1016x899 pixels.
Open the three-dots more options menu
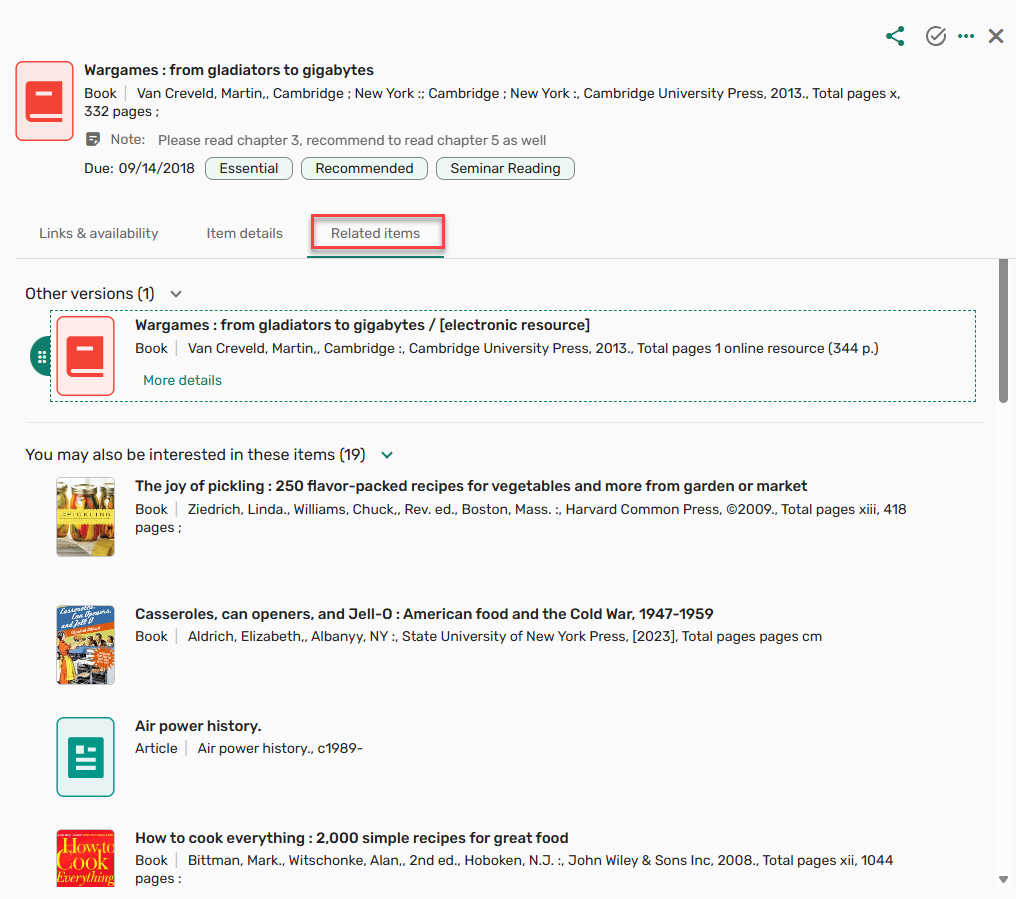pyautogui.click(x=966, y=36)
